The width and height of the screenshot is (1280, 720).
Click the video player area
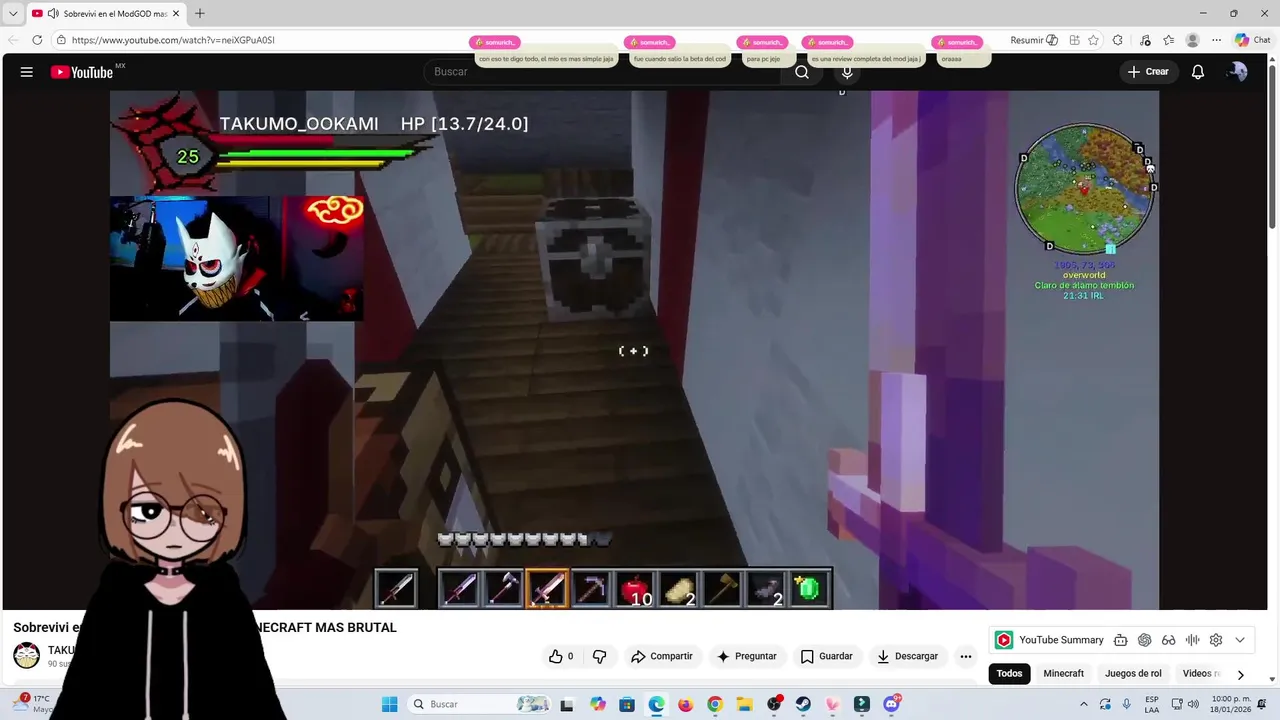coord(634,350)
